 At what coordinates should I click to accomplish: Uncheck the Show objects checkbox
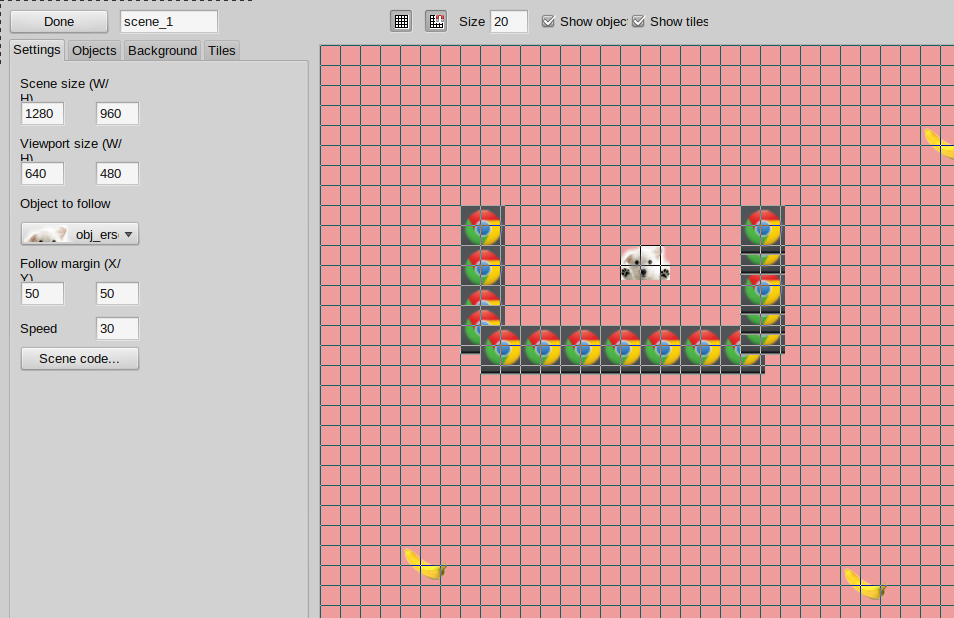pos(548,21)
